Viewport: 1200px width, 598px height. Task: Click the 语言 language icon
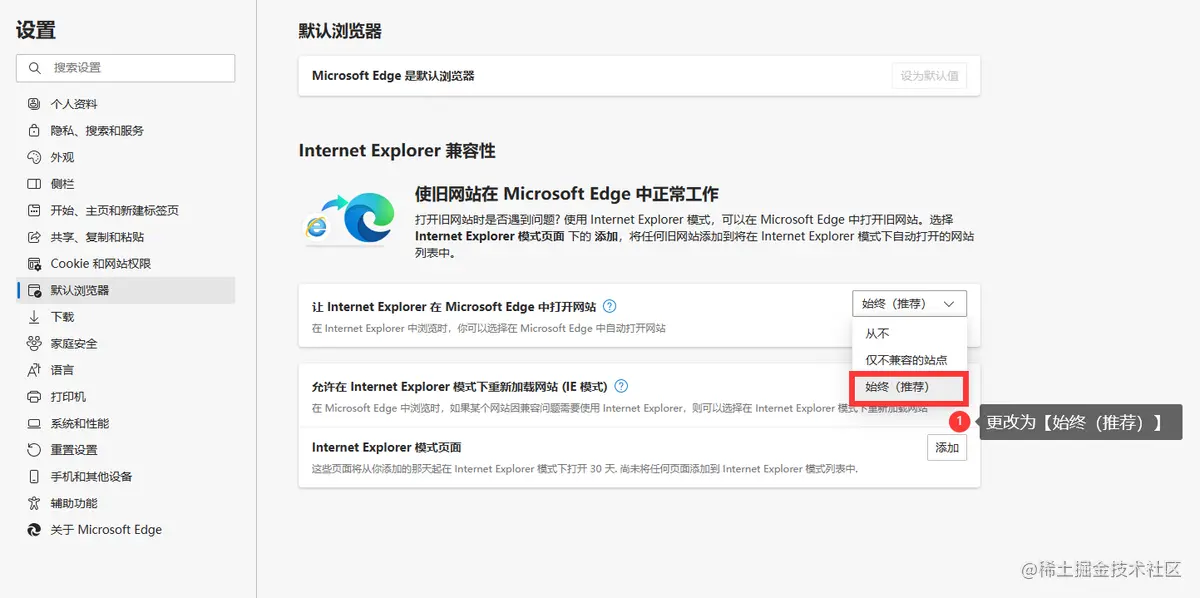click(x=34, y=370)
